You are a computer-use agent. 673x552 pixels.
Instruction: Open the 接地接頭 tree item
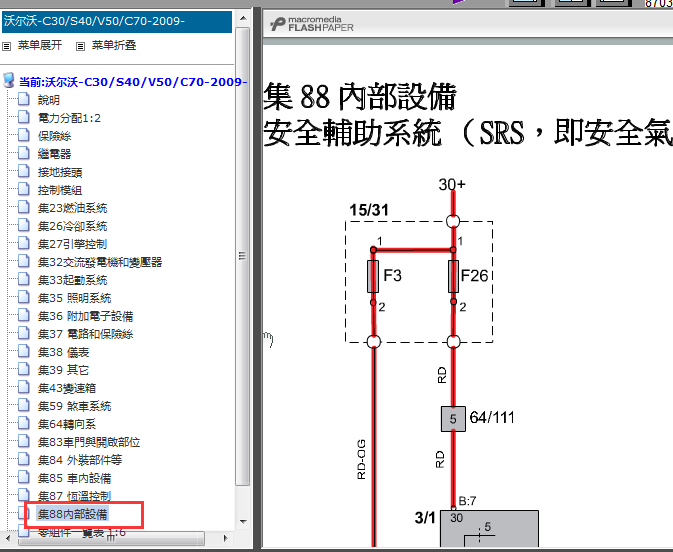coord(60,172)
